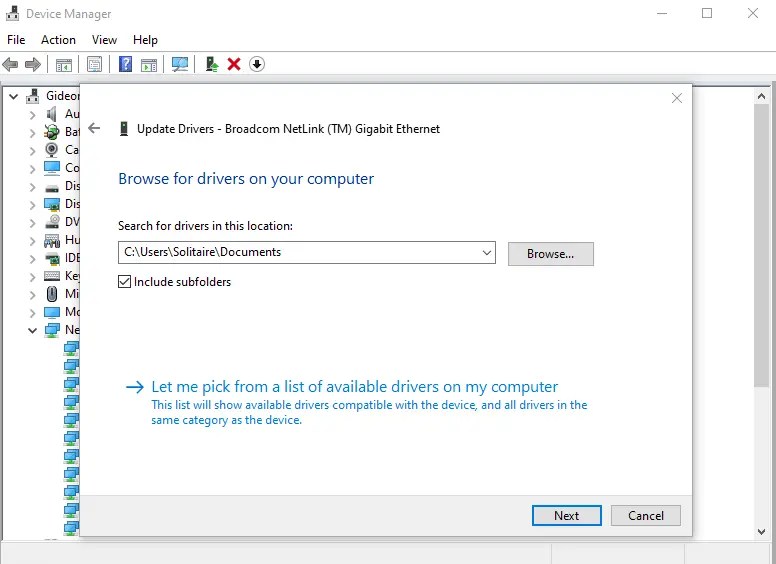Select the Mice category mouse icon
The height and width of the screenshot is (564, 776).
coord(51,294)
